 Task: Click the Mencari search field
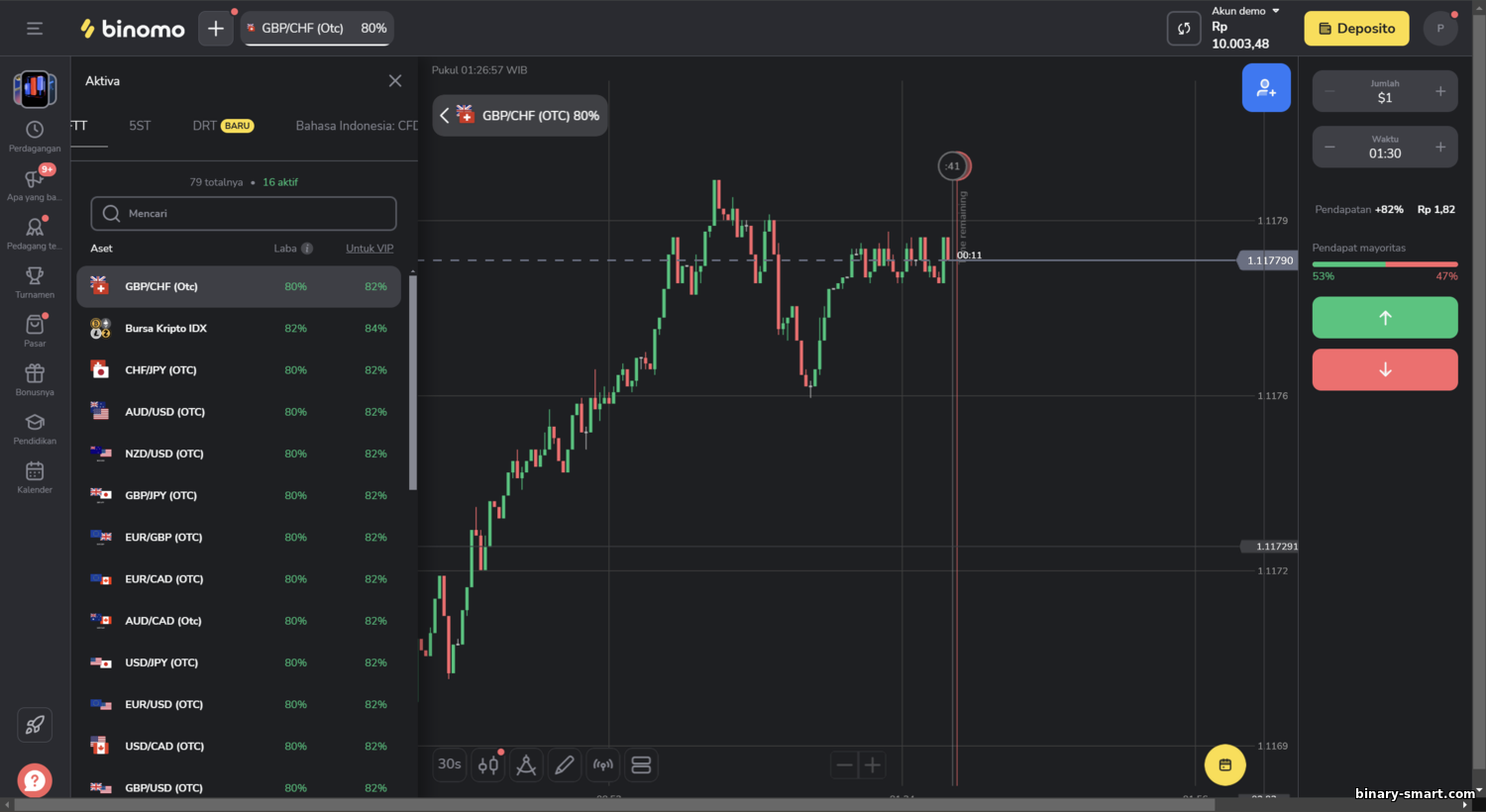point(244,213)
